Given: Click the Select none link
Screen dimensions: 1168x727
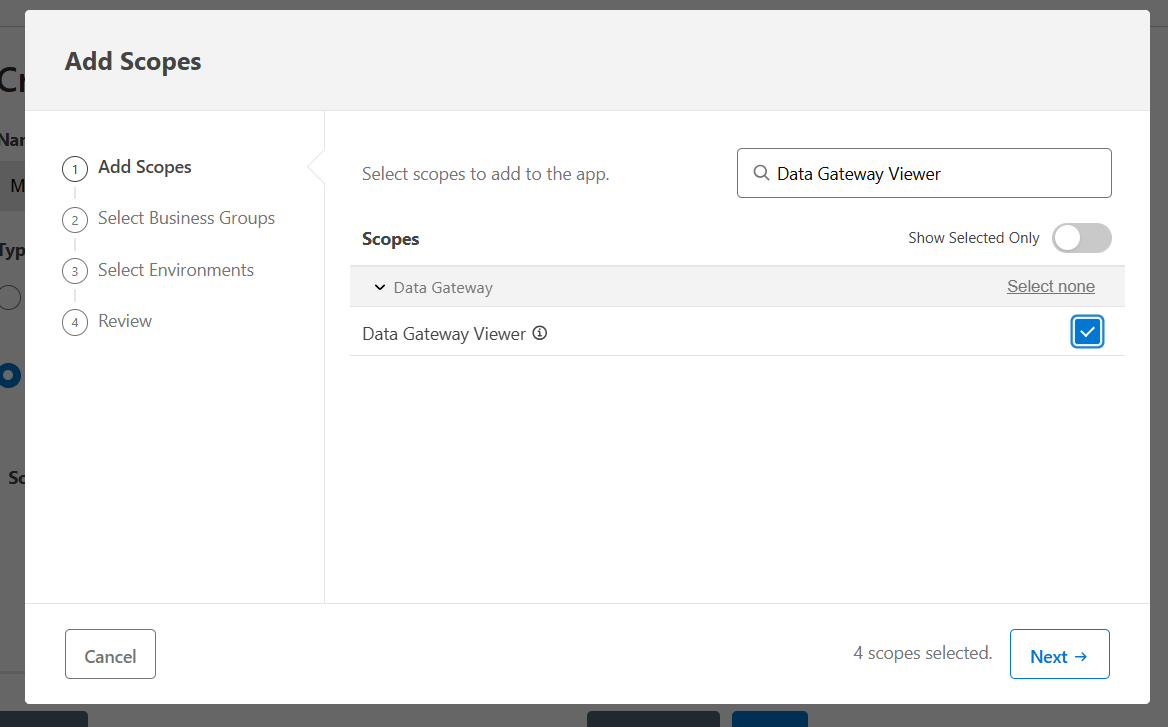Looking at the screenshot, I should 1050,286.
